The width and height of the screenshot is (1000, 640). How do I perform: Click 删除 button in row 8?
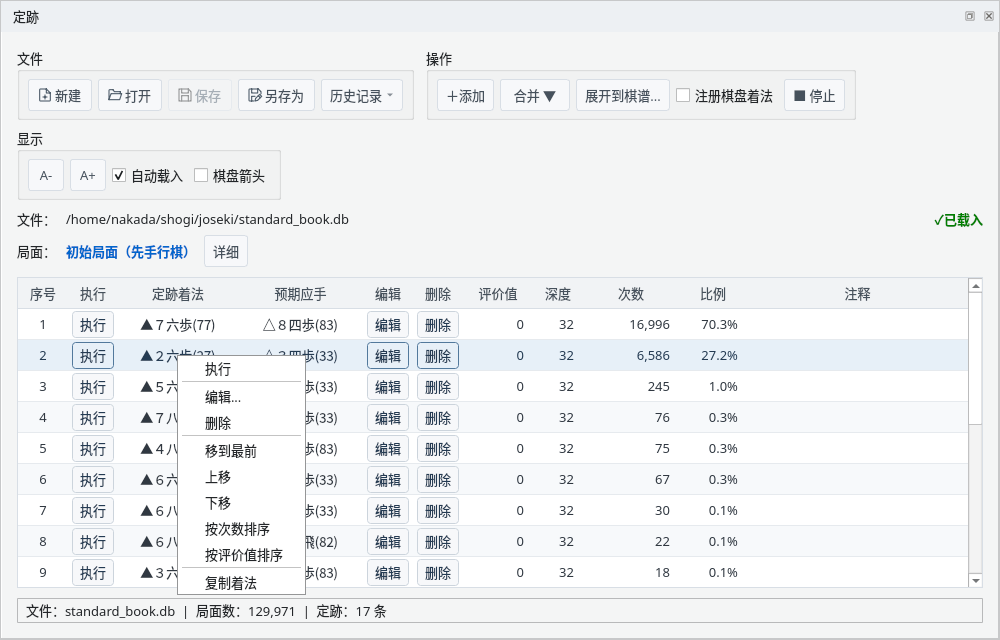pos(438,542)
